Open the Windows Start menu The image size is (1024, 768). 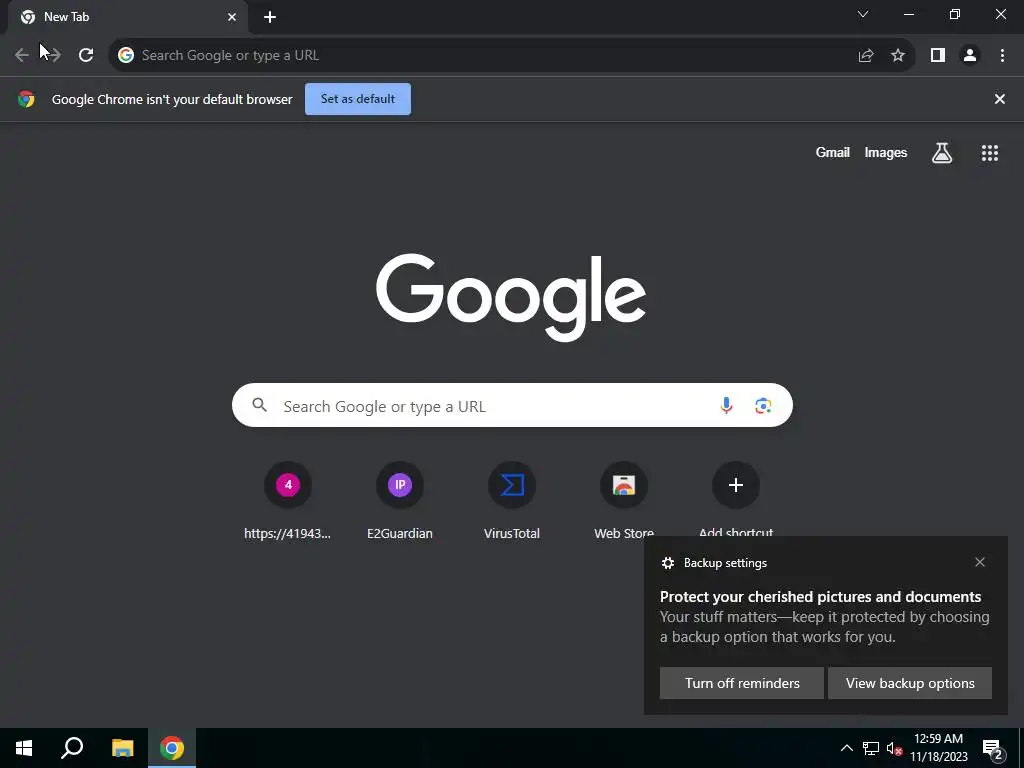tap(24, 748)
